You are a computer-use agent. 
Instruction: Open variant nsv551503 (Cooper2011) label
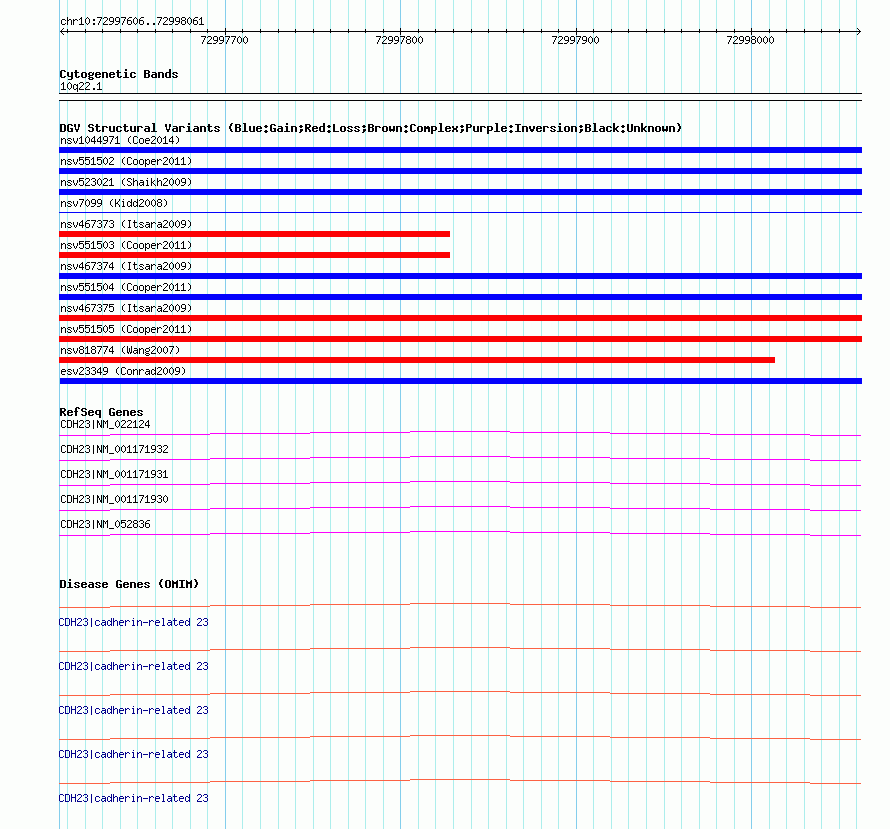point(126,245)
